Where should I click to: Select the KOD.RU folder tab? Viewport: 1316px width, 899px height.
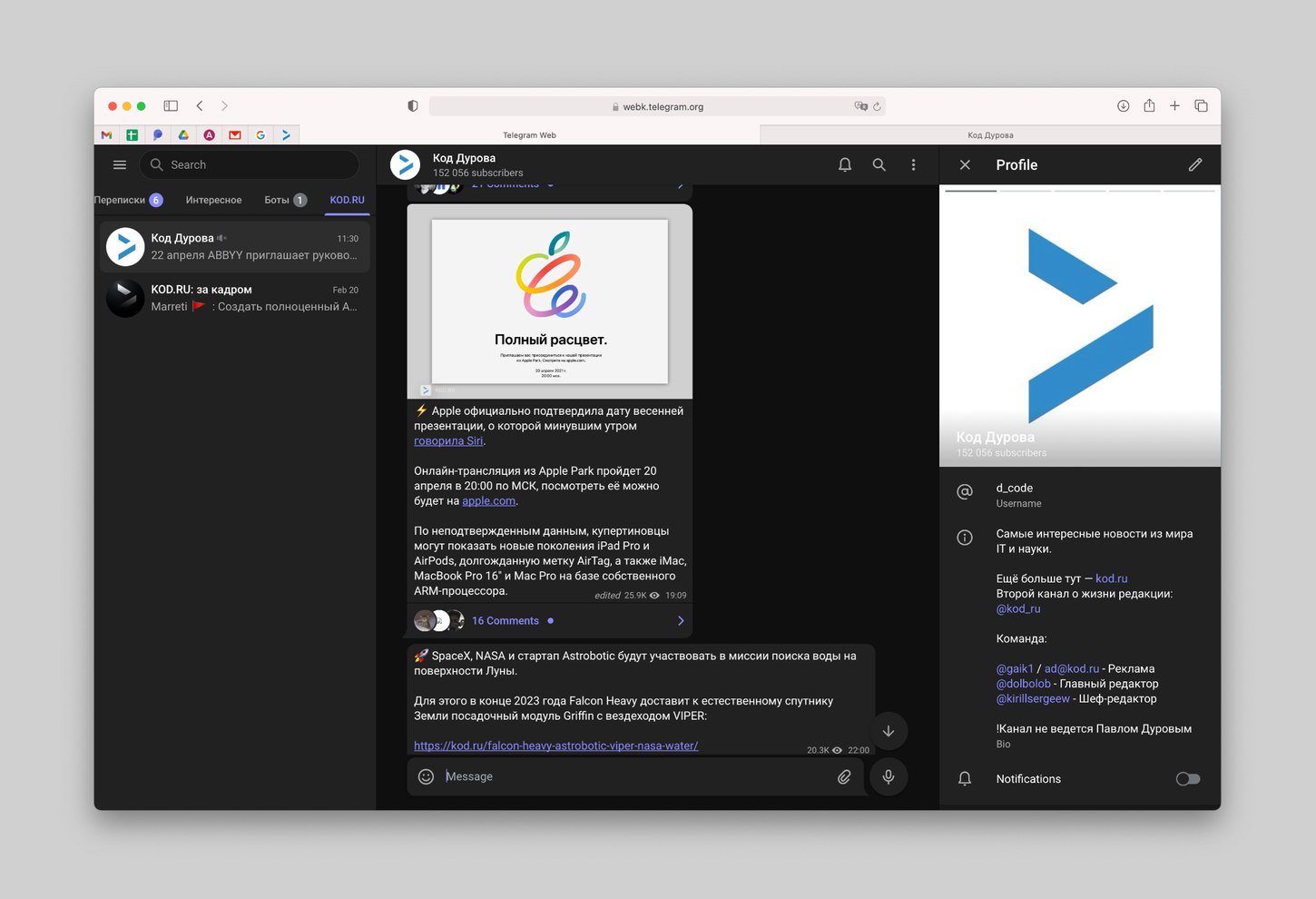point(347,200)
